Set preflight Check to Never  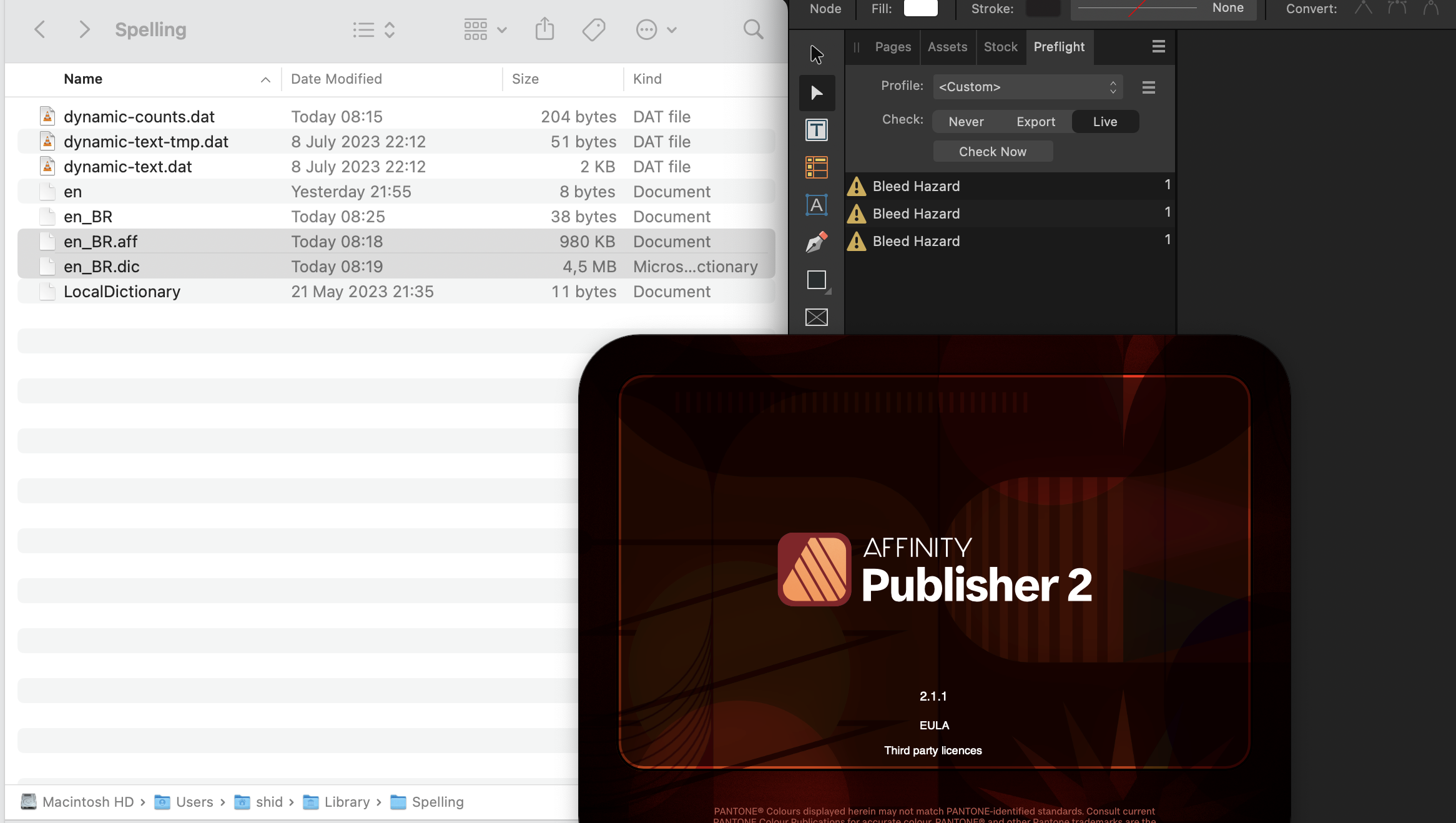click(x=966, y=122)
